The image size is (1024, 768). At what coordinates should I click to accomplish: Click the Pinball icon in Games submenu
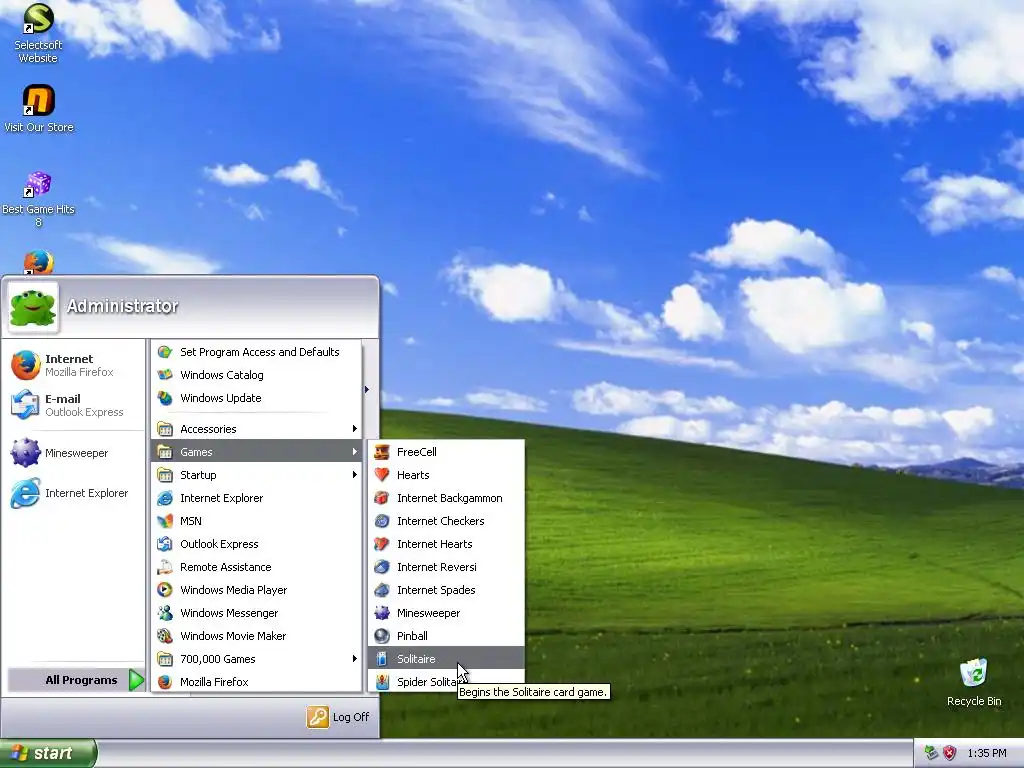click(382, 635)
